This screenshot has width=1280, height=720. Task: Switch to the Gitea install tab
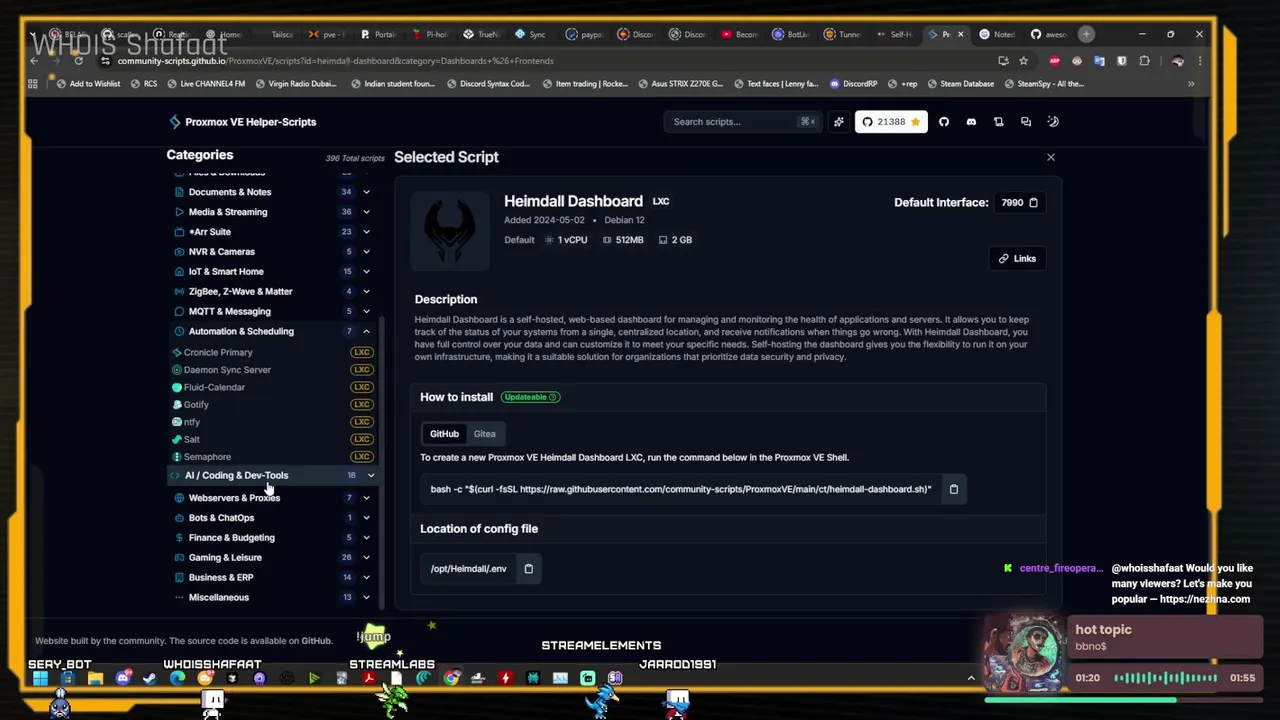click(484, 434)
